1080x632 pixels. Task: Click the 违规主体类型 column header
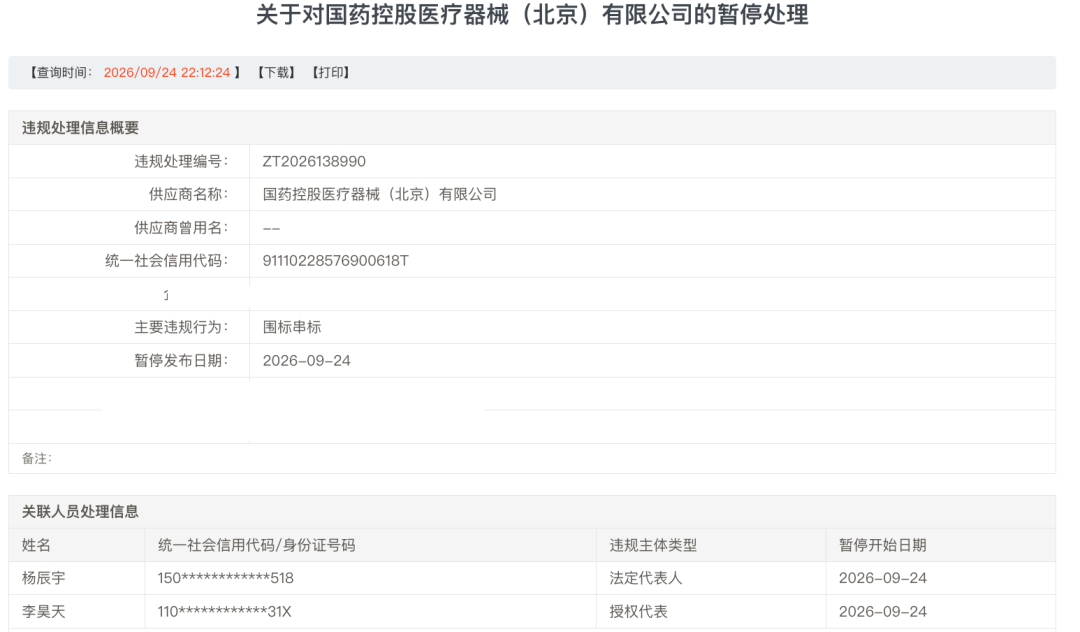point(653,545)
